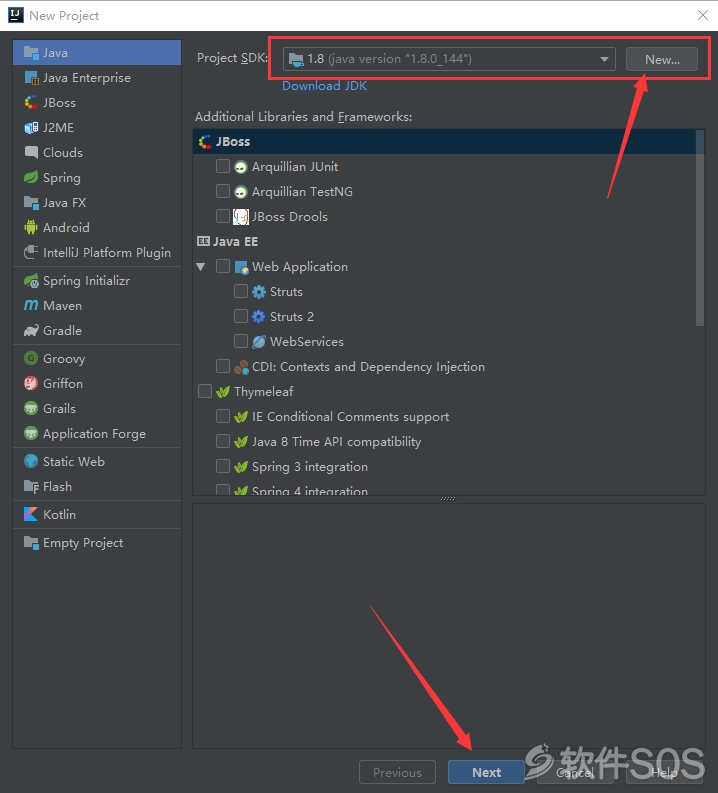Click the New... SDK button
The width and height of the screenshot is (718, 793).
[x=662, y=59]
